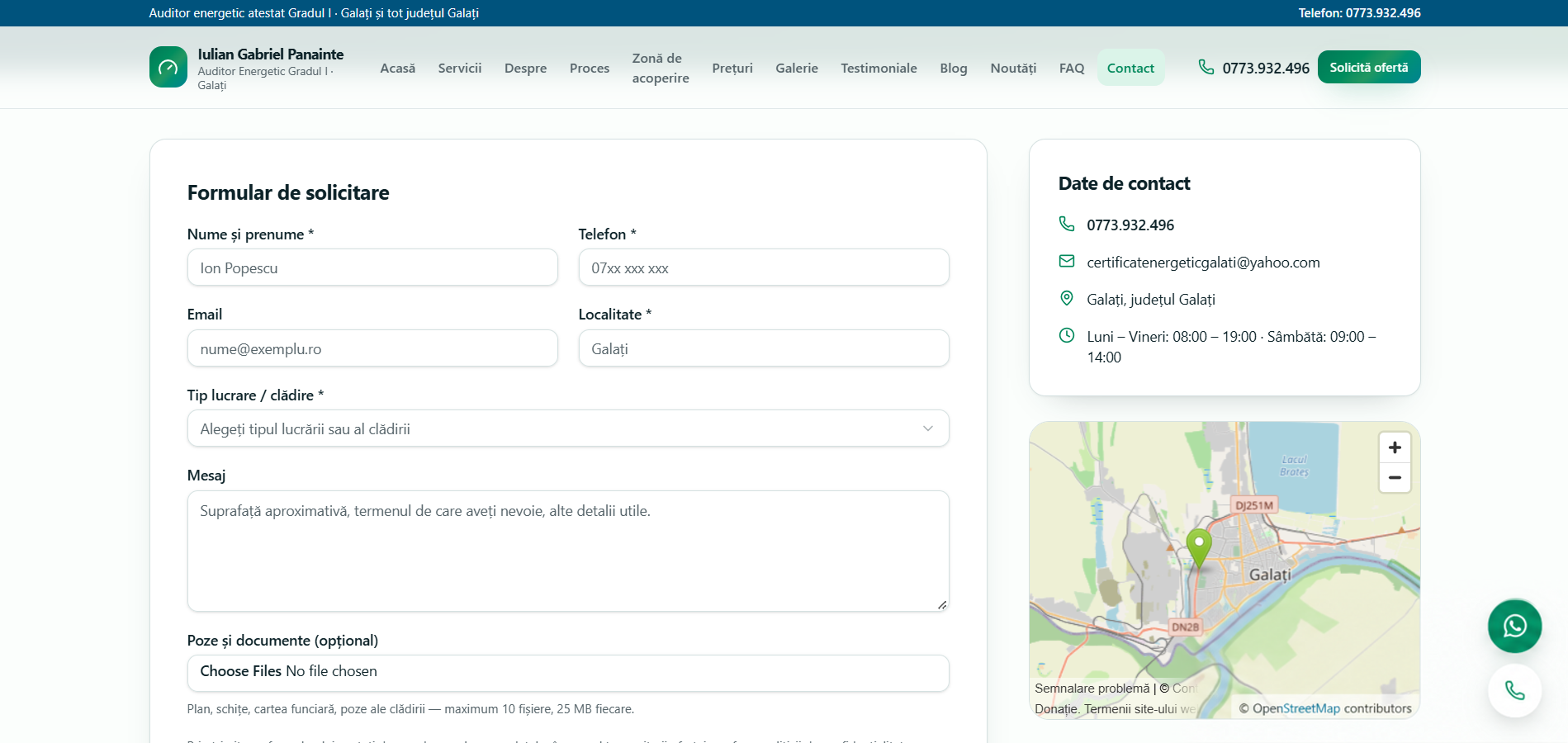This screenshot has width=1568, height=743.
Task: Click the green gauge logo icon
Action: point(168,67)
